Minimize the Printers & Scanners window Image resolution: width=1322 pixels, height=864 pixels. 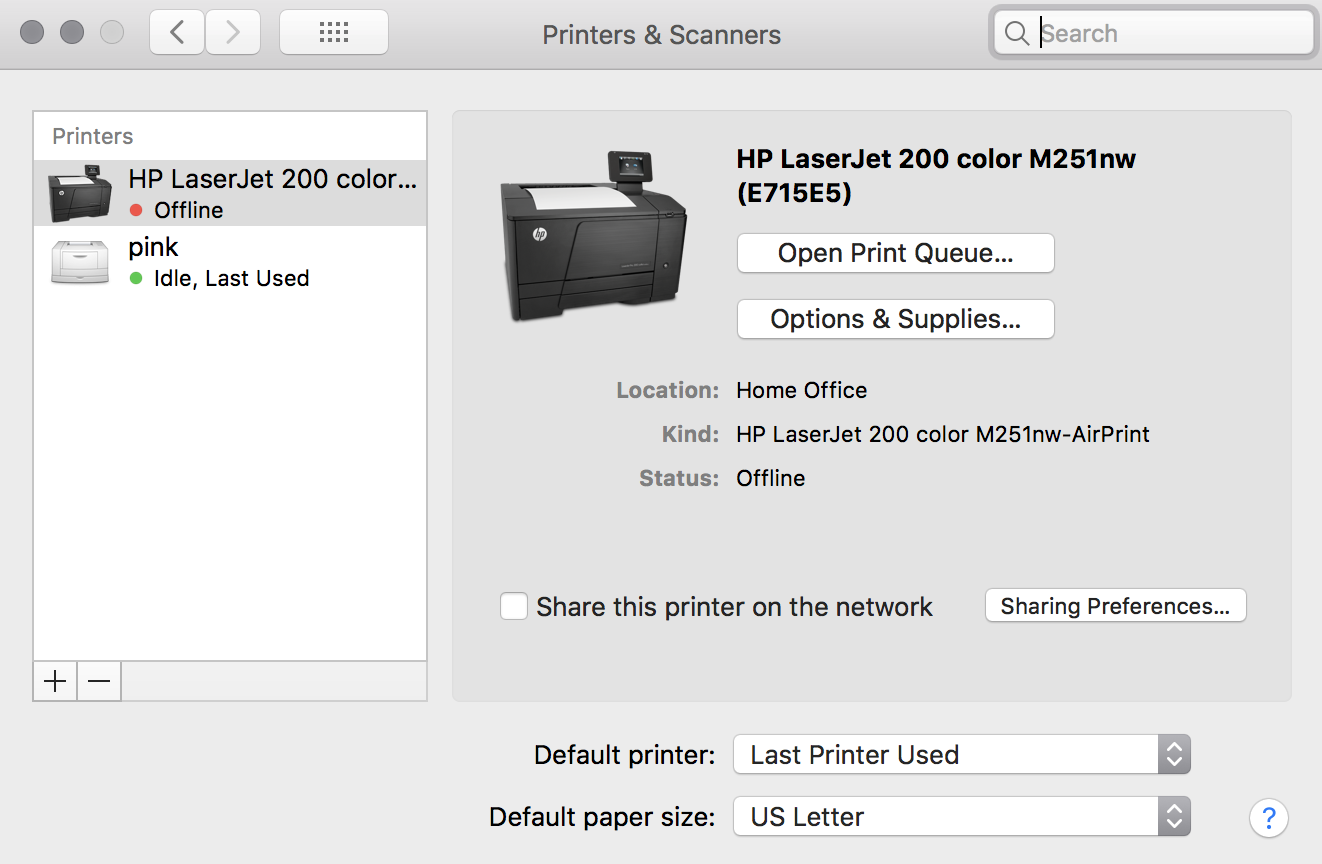pos(72,33)
